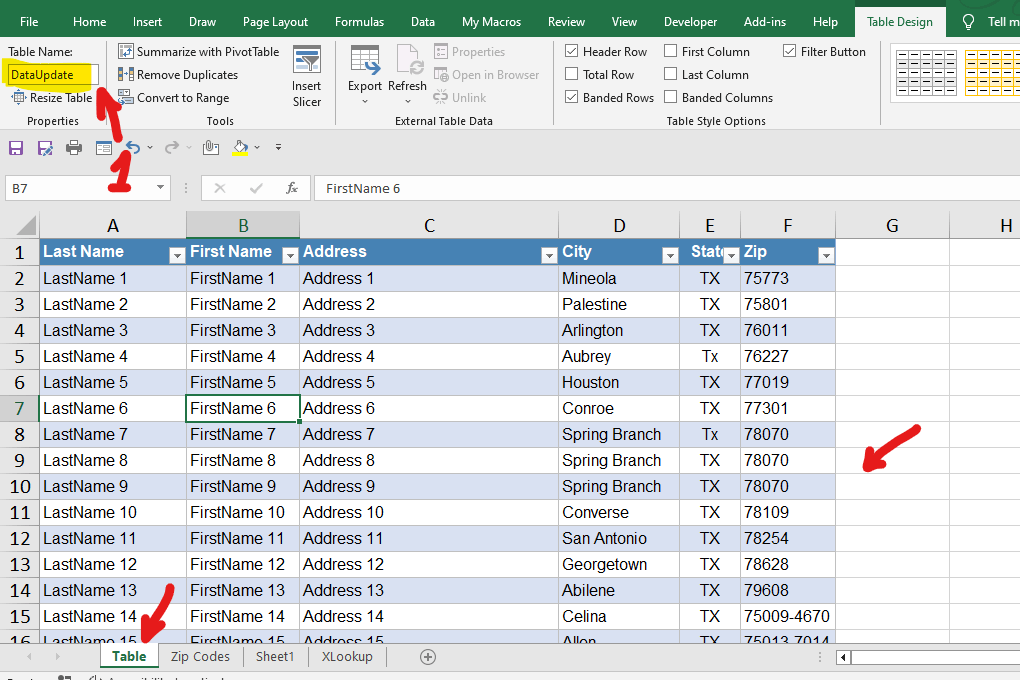Toggle the Banded Rows checkbox
The width and height of the screenshot is (1020, 680).
click(572, 96)
